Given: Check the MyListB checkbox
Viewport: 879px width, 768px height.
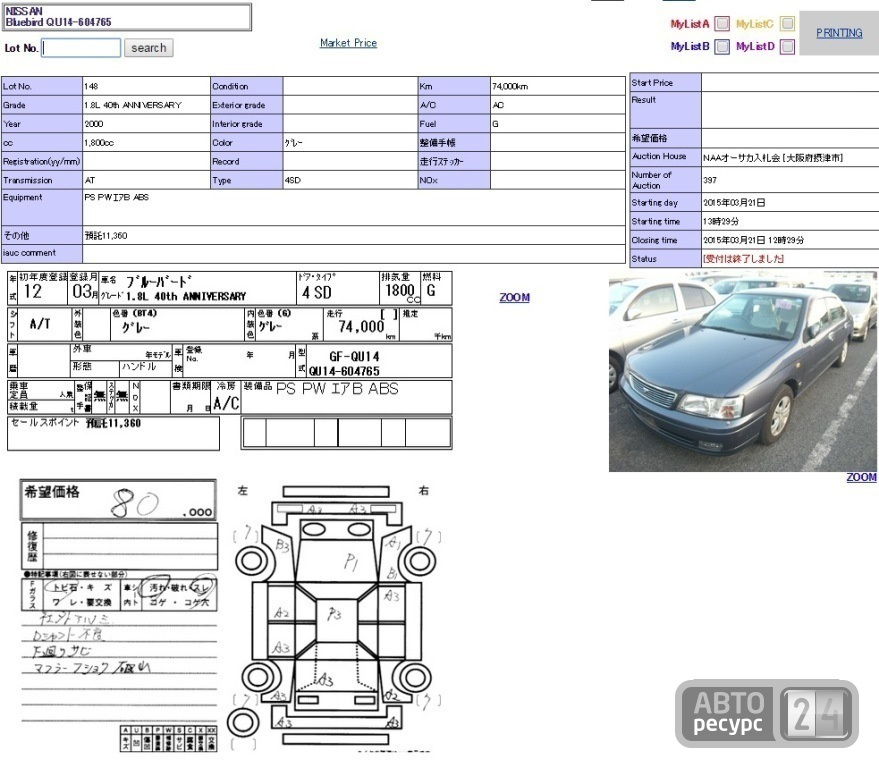Looking at the screenshot, I should coord(723,46).
